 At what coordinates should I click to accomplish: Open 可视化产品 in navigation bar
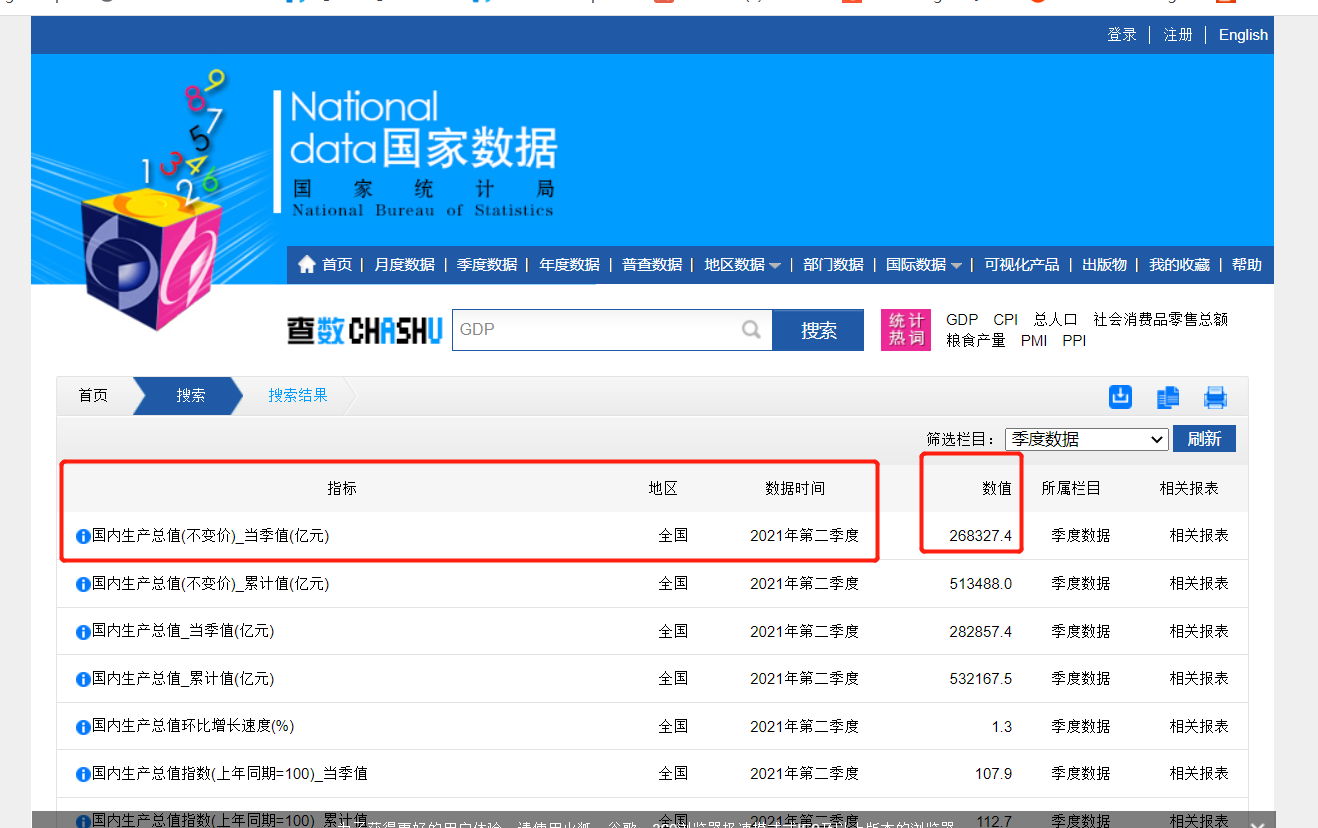pos(1021,265)
